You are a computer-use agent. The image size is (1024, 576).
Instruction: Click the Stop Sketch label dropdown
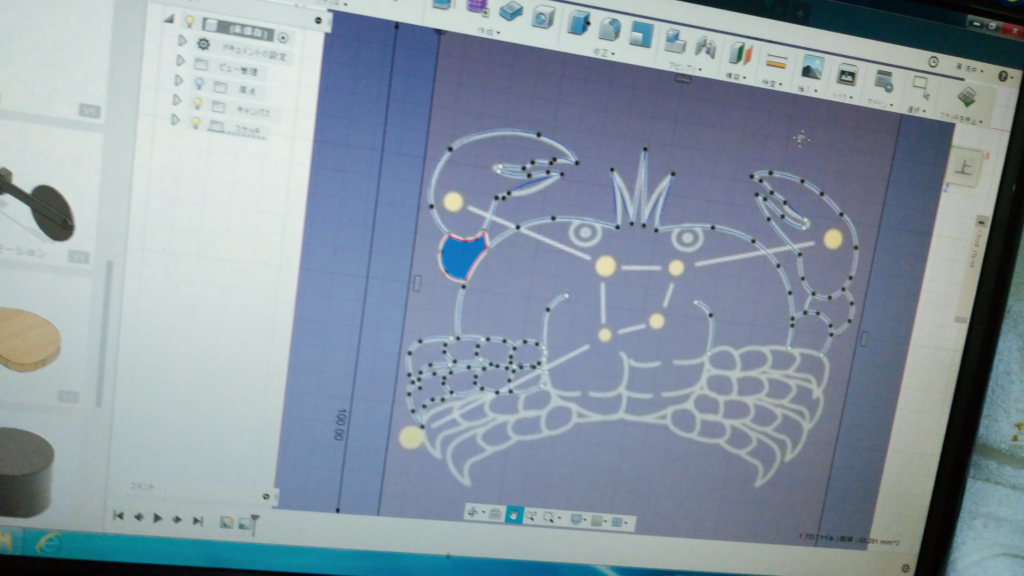(961, 119)
